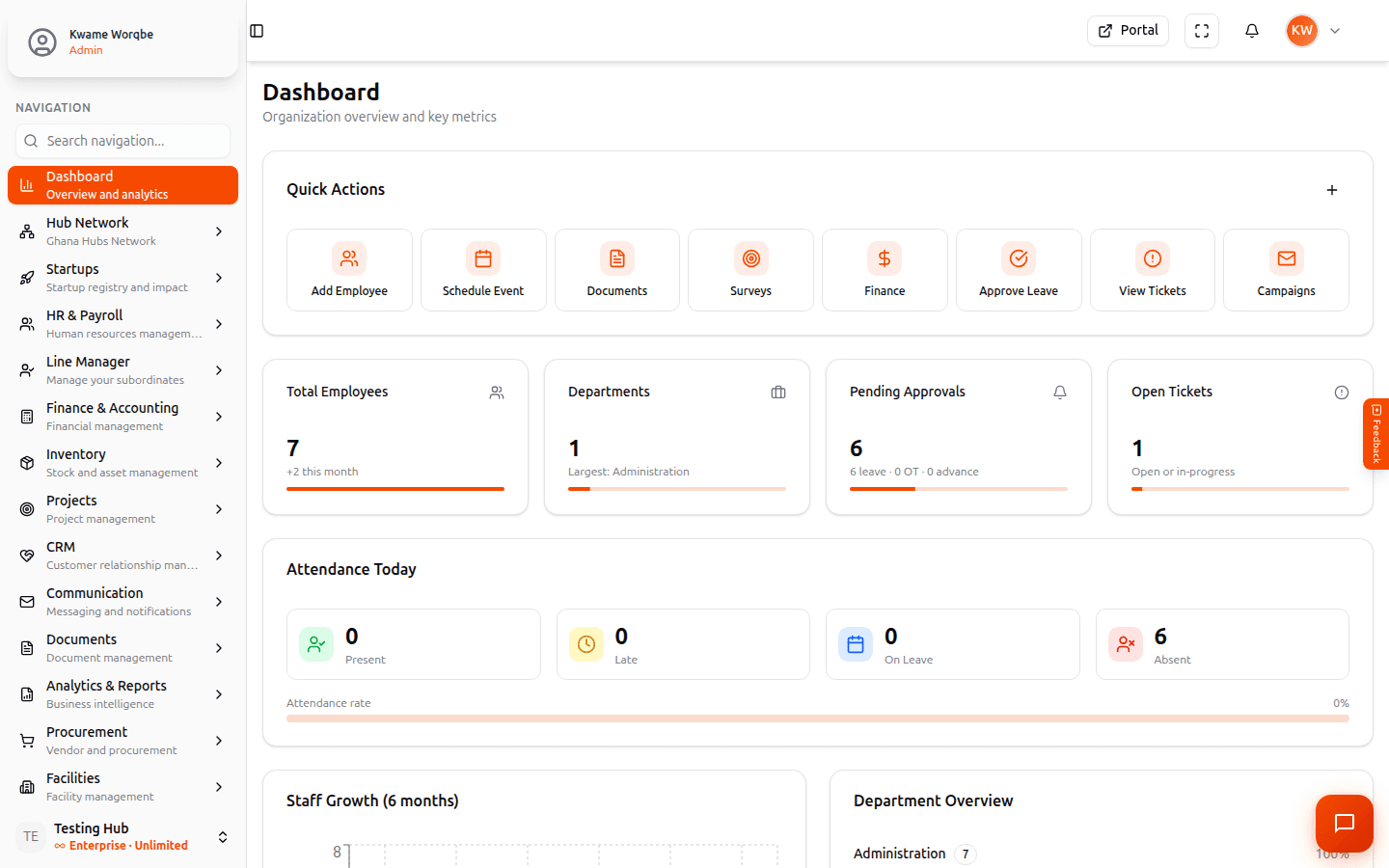The width and height of the screenshot is (1389, 868).
Task: Click the Add Employee quick action
Action: click(349, 270)
